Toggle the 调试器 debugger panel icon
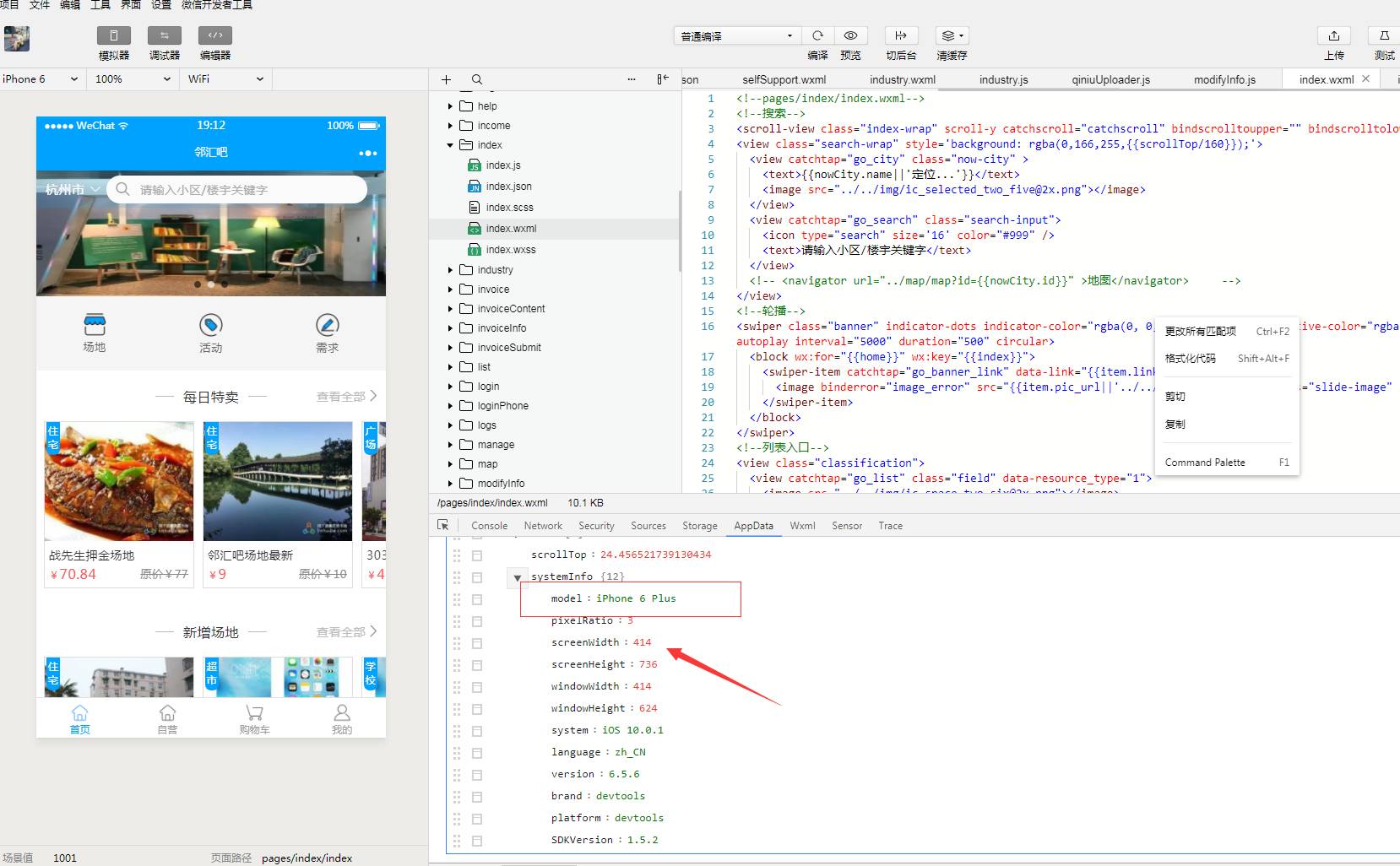This screenshot has width=1400, height=866. coord(165,35)
